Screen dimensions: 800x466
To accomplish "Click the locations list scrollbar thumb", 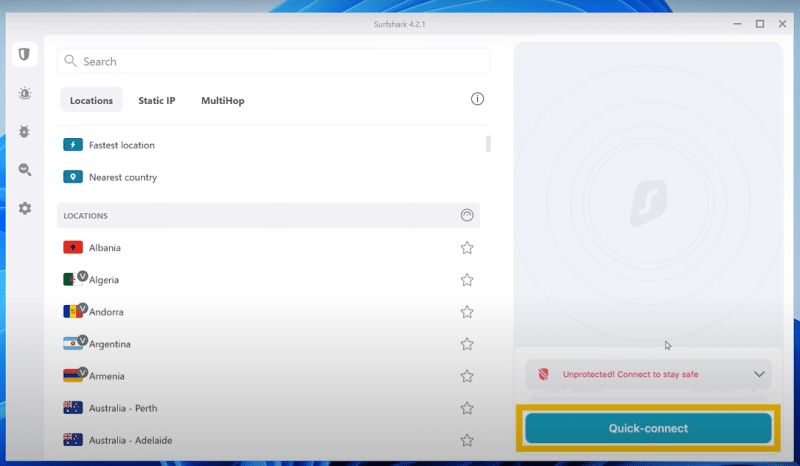I will pos(488,143).
